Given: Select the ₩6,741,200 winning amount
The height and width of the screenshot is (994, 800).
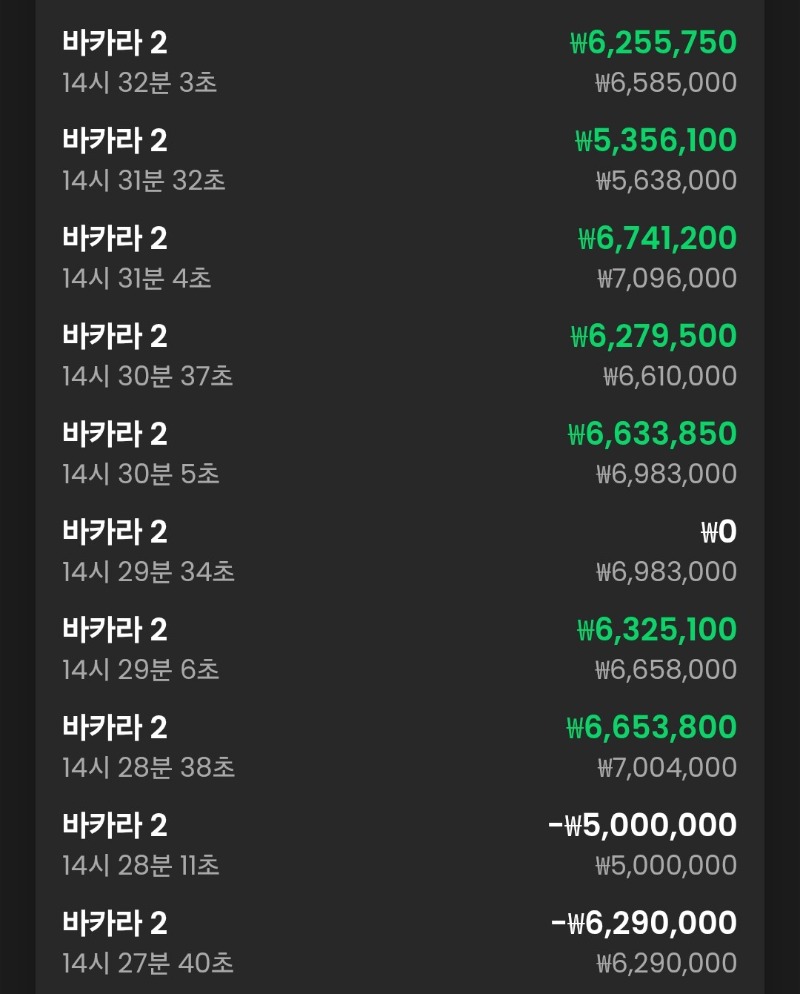Looking at the screenshot, I should (657, 238).
